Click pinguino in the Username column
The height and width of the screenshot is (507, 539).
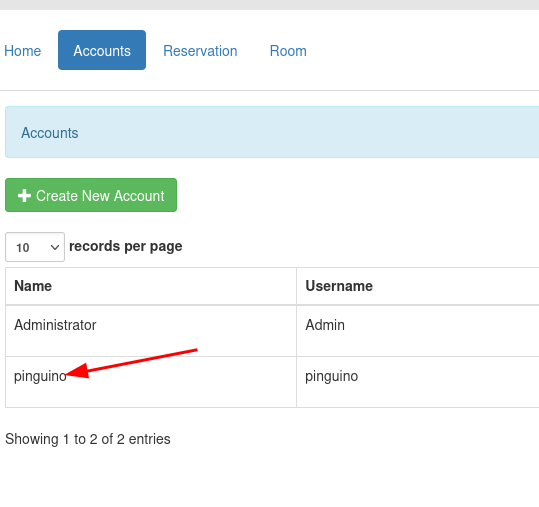click(x=331, y=377)
